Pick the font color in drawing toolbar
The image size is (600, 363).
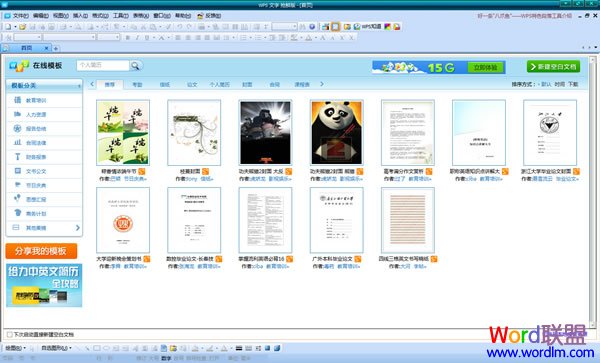pyautogui.click(x=225, y=348)
